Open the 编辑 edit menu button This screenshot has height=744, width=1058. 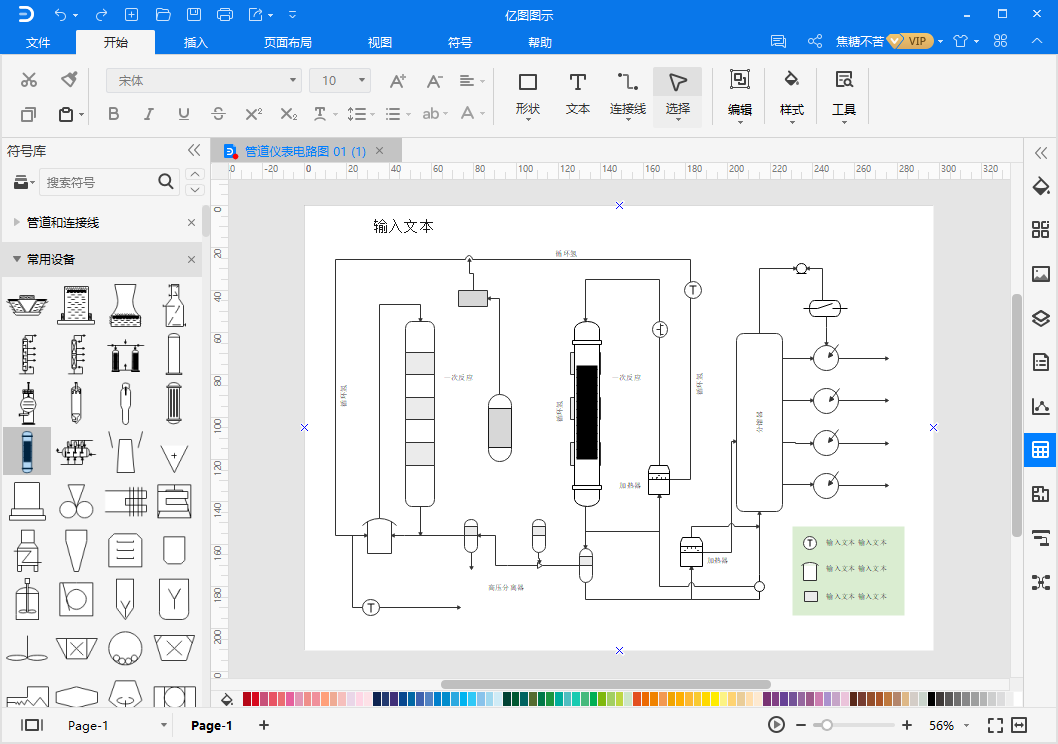[740, 95]
